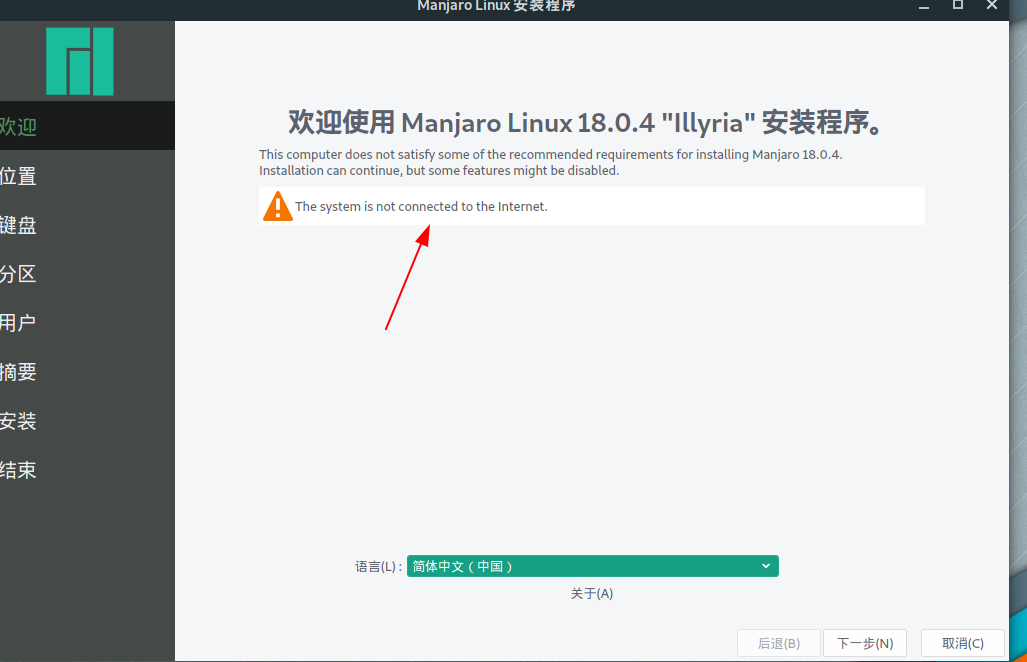Click the 关于(A) about button
This screenshot has width=1027, height=662.
[x=591, y=593]
